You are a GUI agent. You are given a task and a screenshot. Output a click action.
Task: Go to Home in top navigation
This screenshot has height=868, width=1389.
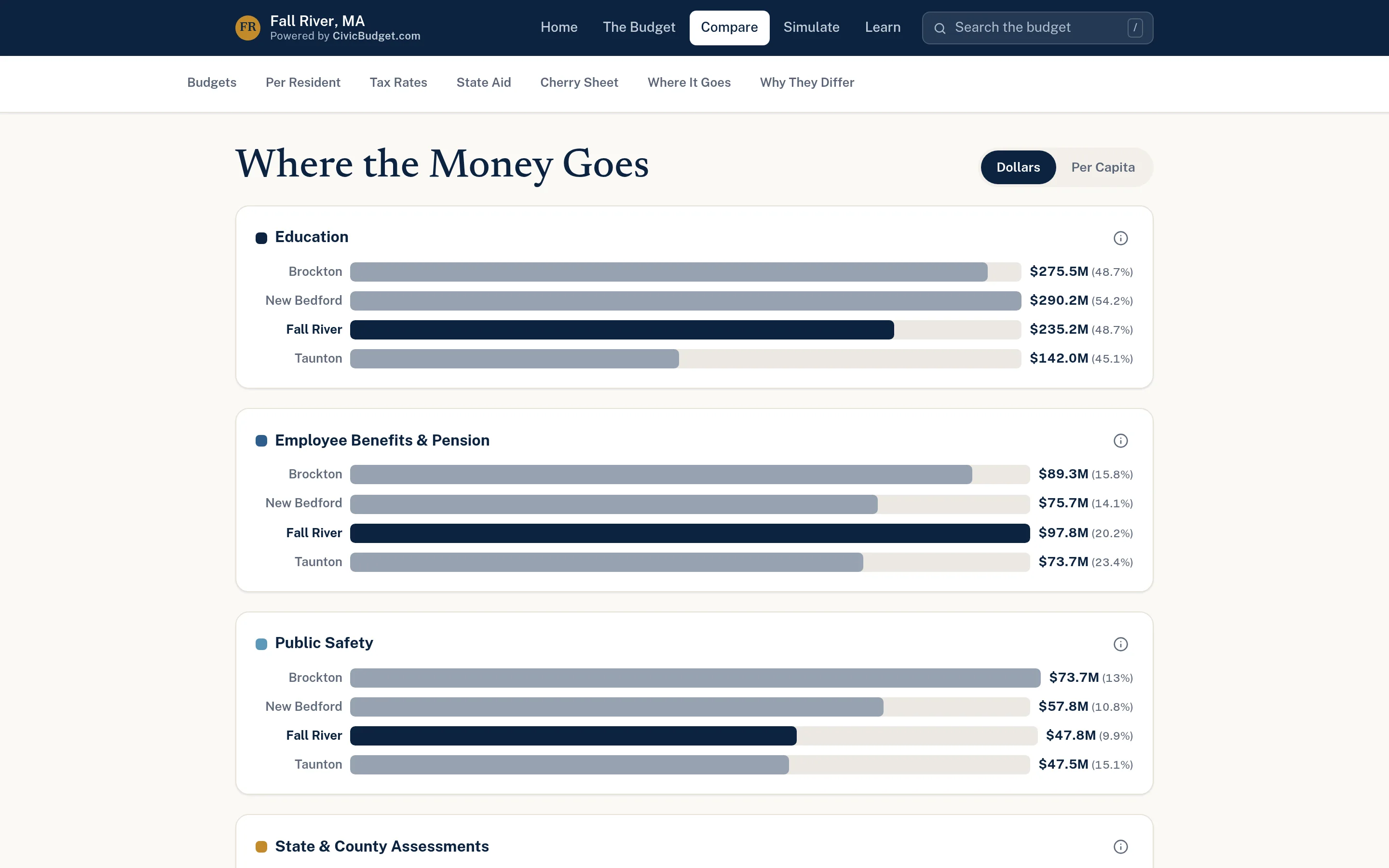(558, 27)
